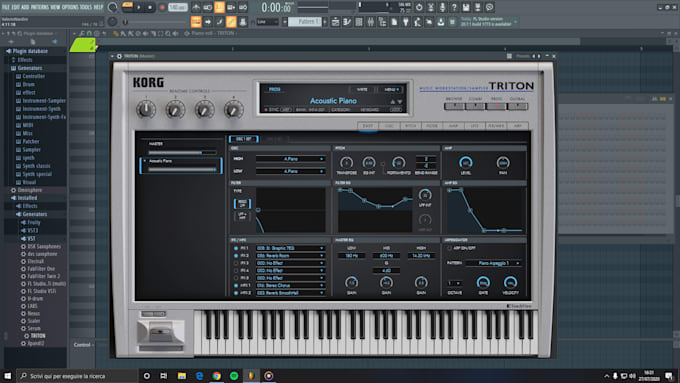
Task: Click the WRITE button in TRITON display
Action: pyautogui.click(x=362, y=89)
